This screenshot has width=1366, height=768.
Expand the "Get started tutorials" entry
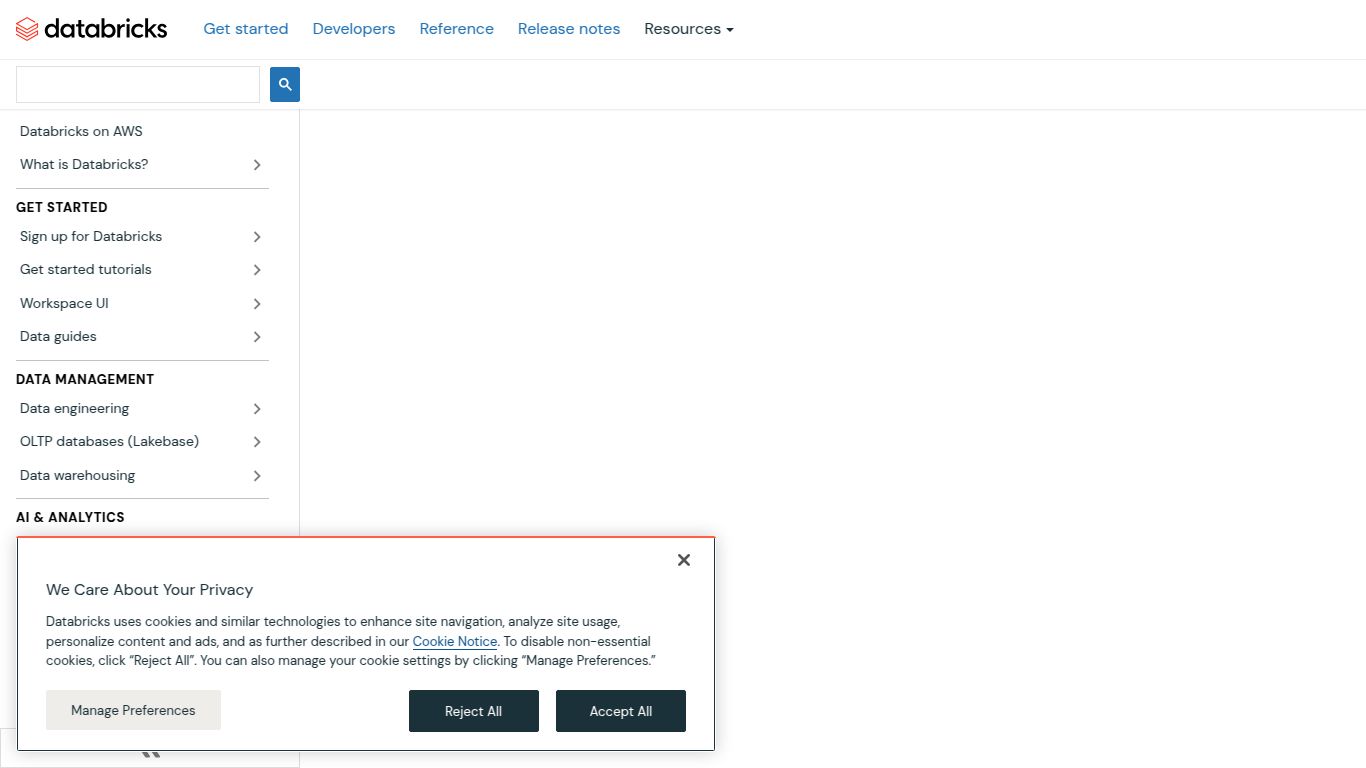tap(257, 270)
